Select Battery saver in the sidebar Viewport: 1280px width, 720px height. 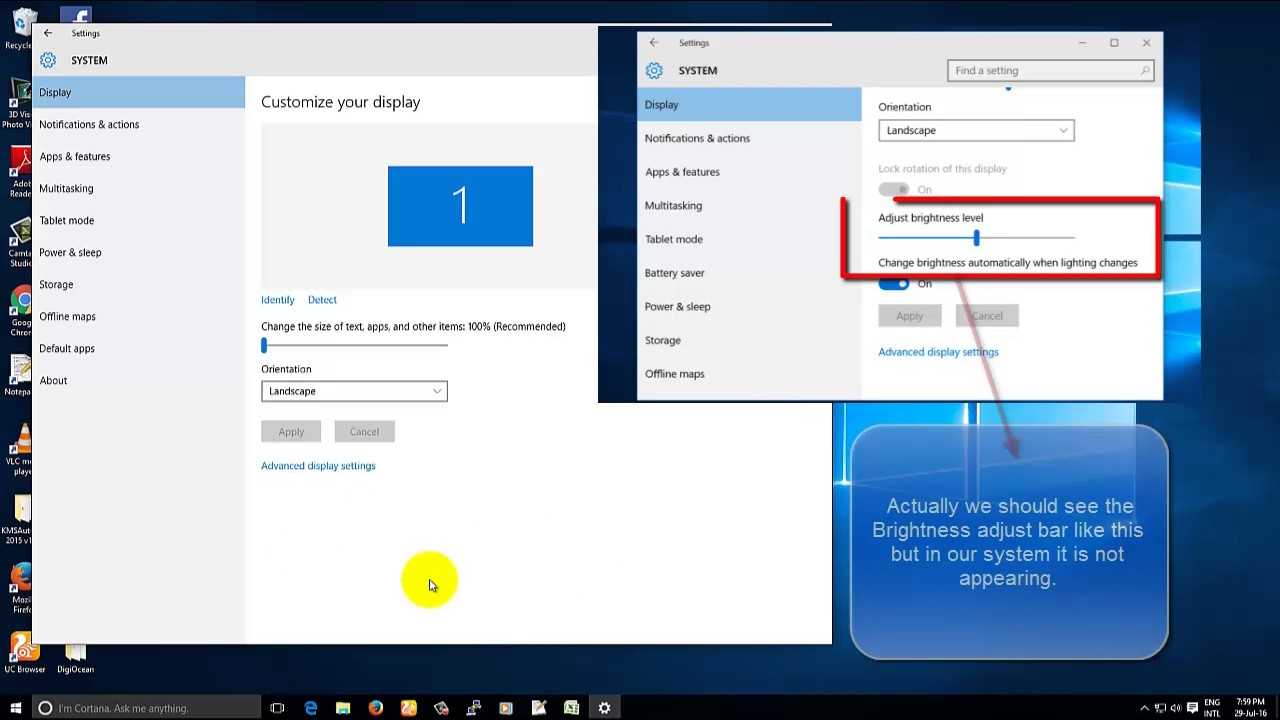675,273
